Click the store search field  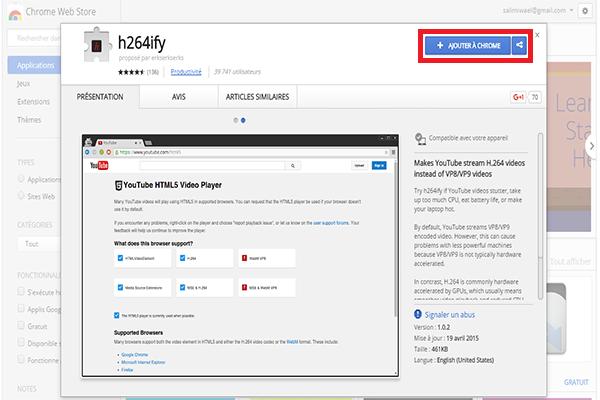(x=34, y=38)
